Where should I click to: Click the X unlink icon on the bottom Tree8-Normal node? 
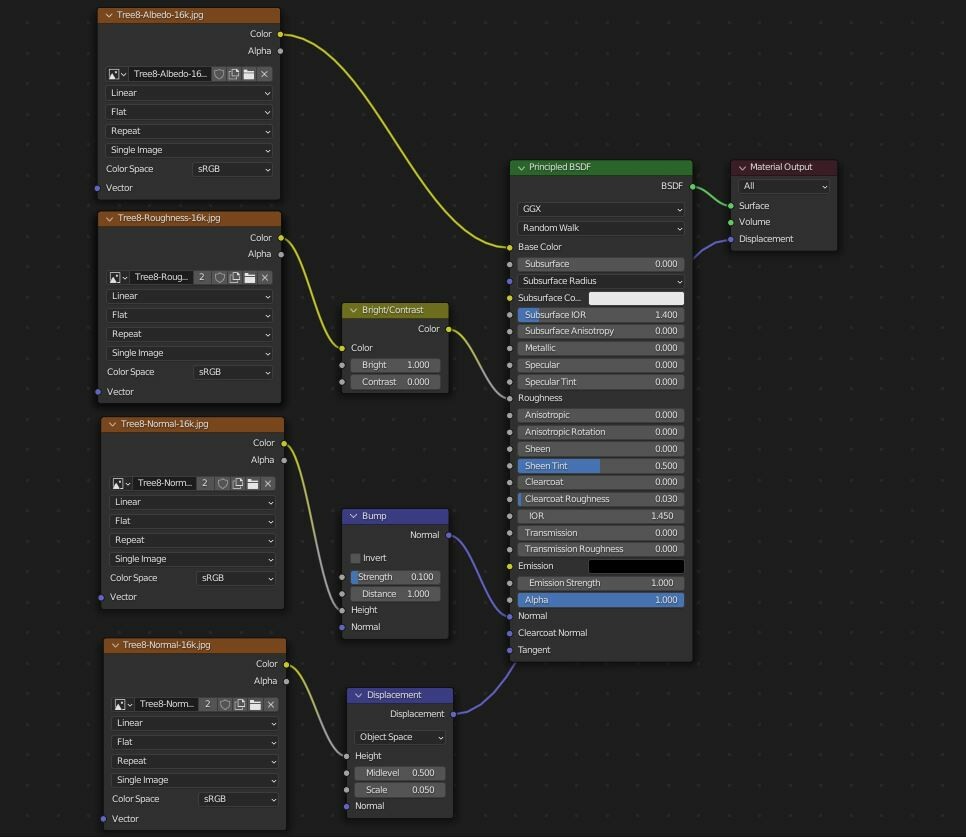pyautogui.click(x=270, y=704)
